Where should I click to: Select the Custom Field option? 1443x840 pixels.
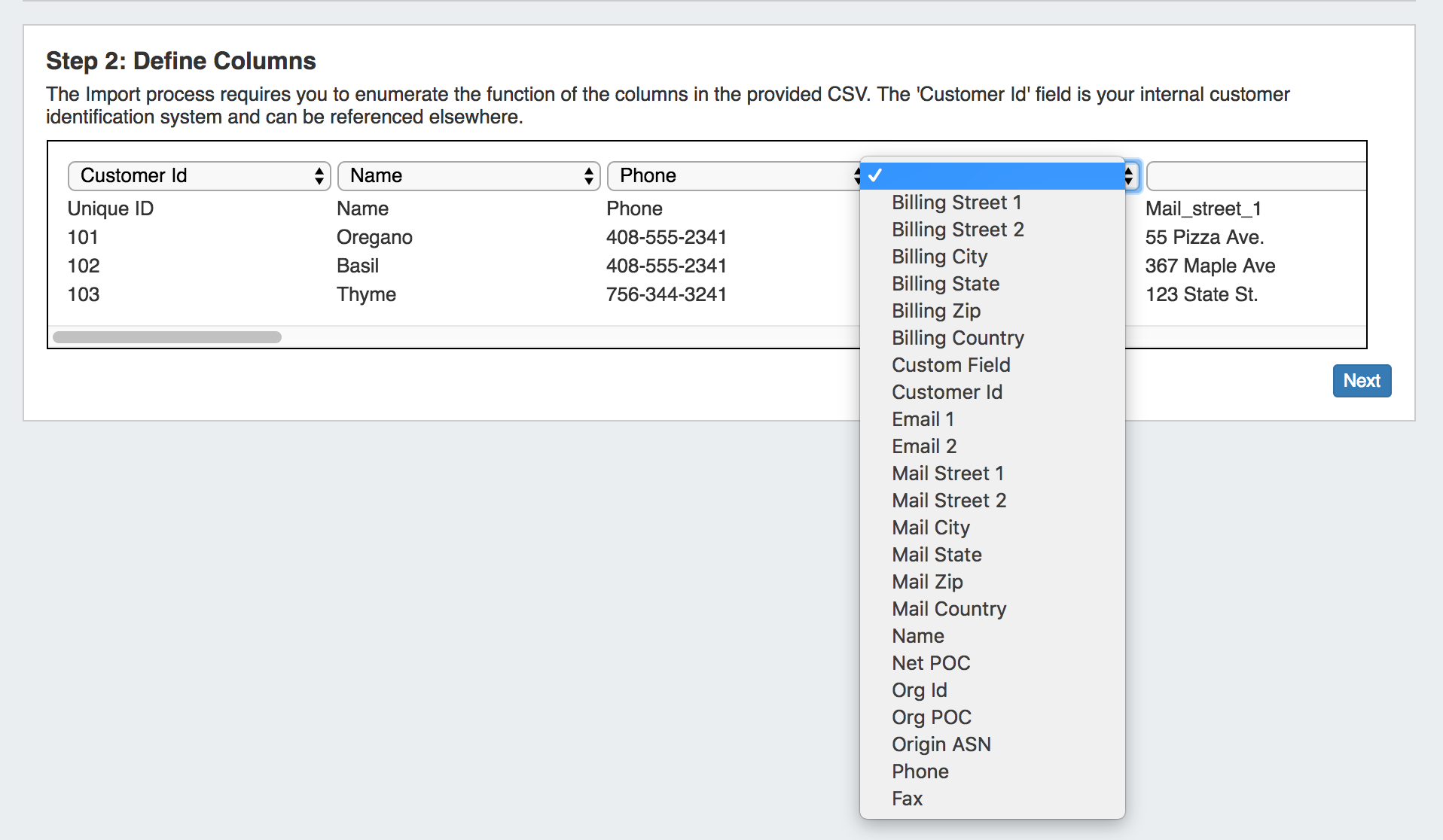point(950,365)
